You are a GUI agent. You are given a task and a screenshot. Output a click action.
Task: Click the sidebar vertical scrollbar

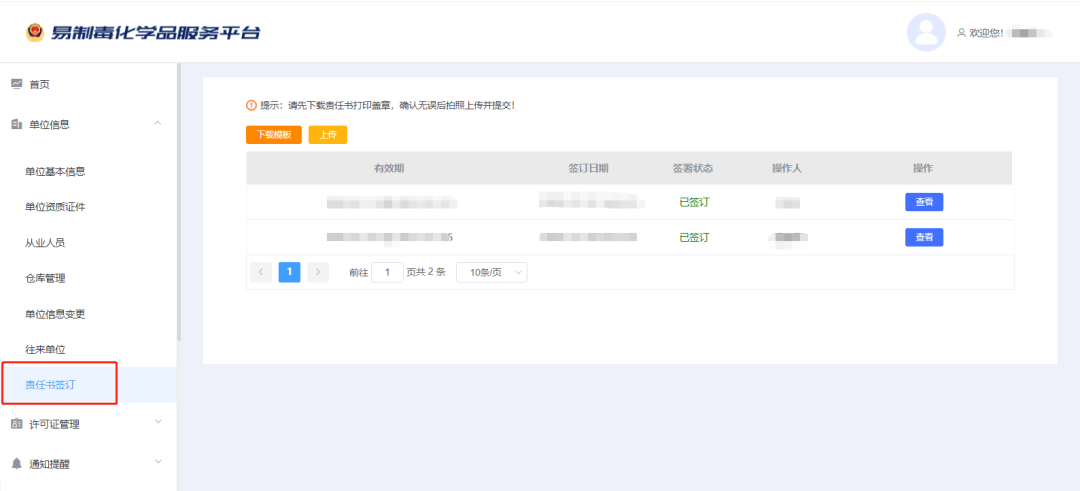pos(178,200)
